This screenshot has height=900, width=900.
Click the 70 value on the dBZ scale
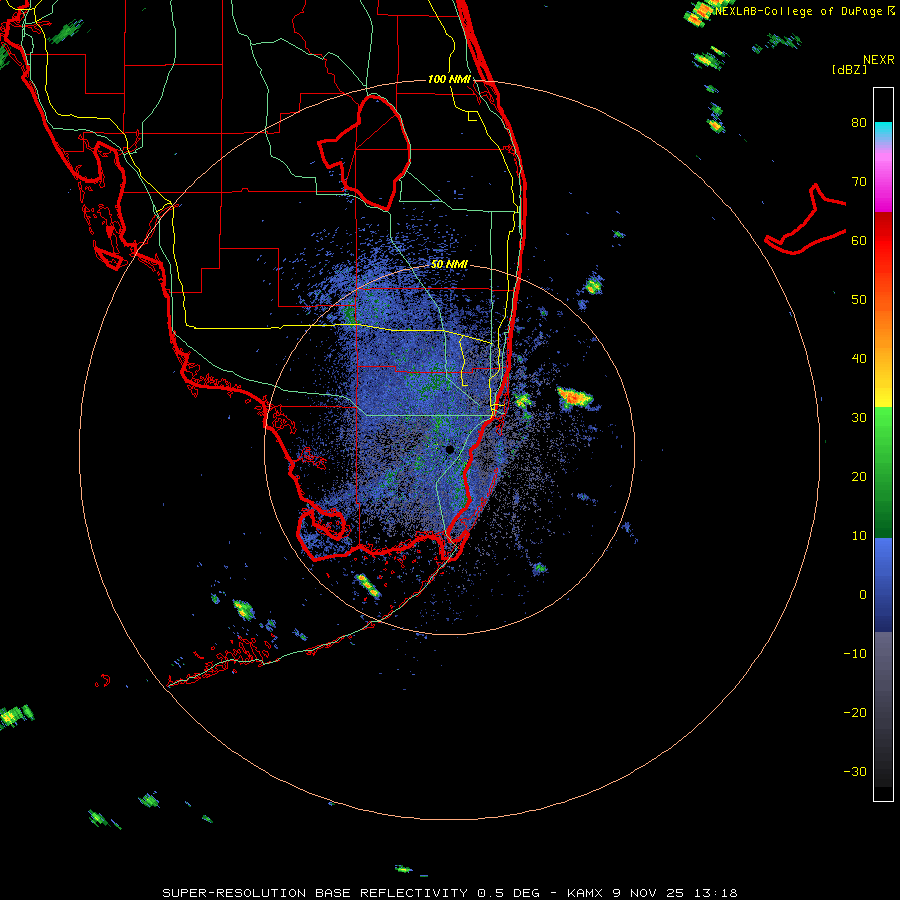tap(859, 182)
